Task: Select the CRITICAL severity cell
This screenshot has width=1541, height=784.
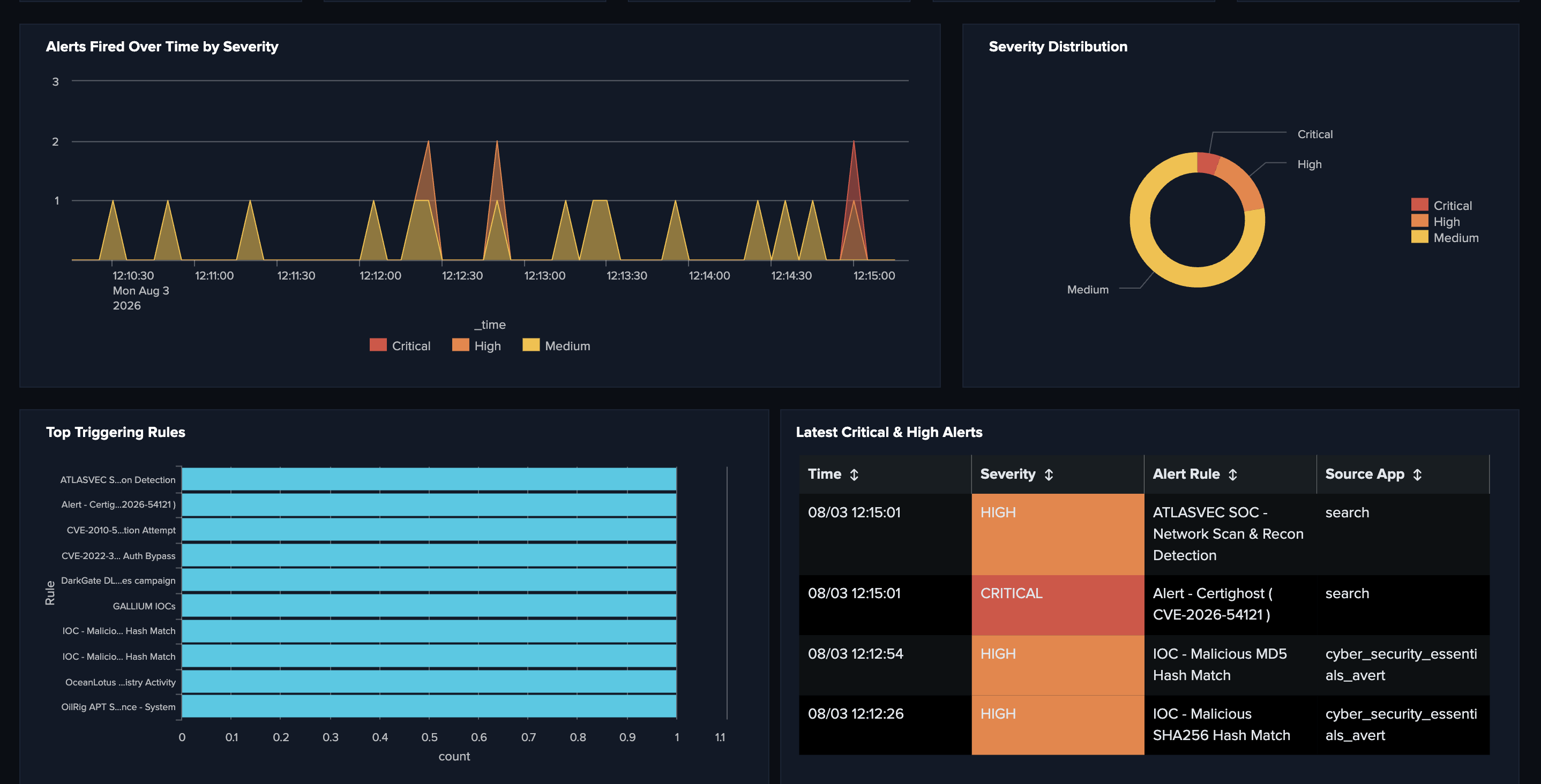Action: [x=1058, y=605]
